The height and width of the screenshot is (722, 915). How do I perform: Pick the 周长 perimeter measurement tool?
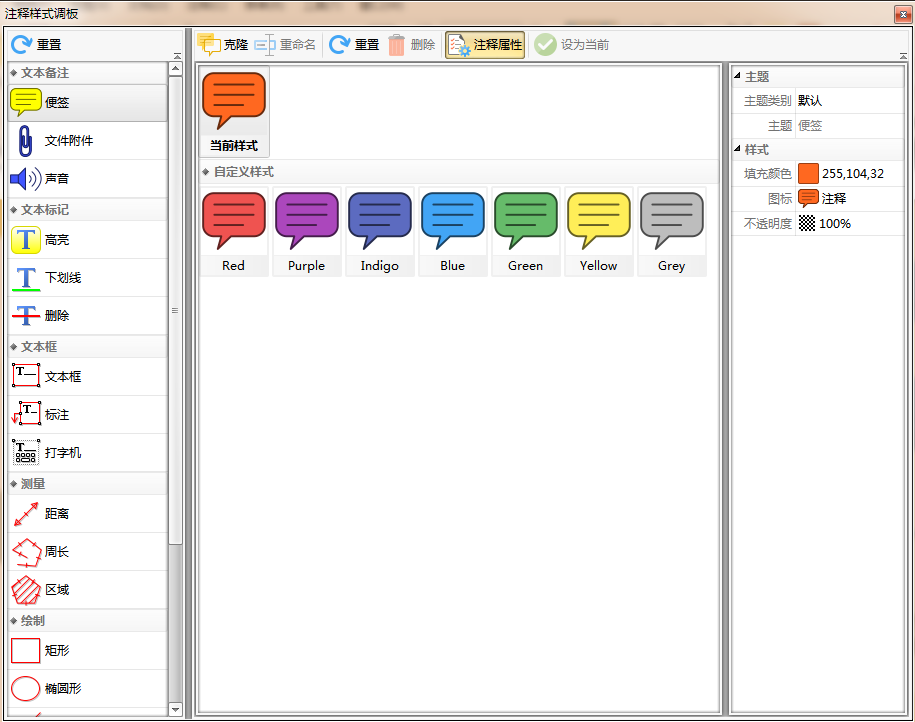coord(88,552)
